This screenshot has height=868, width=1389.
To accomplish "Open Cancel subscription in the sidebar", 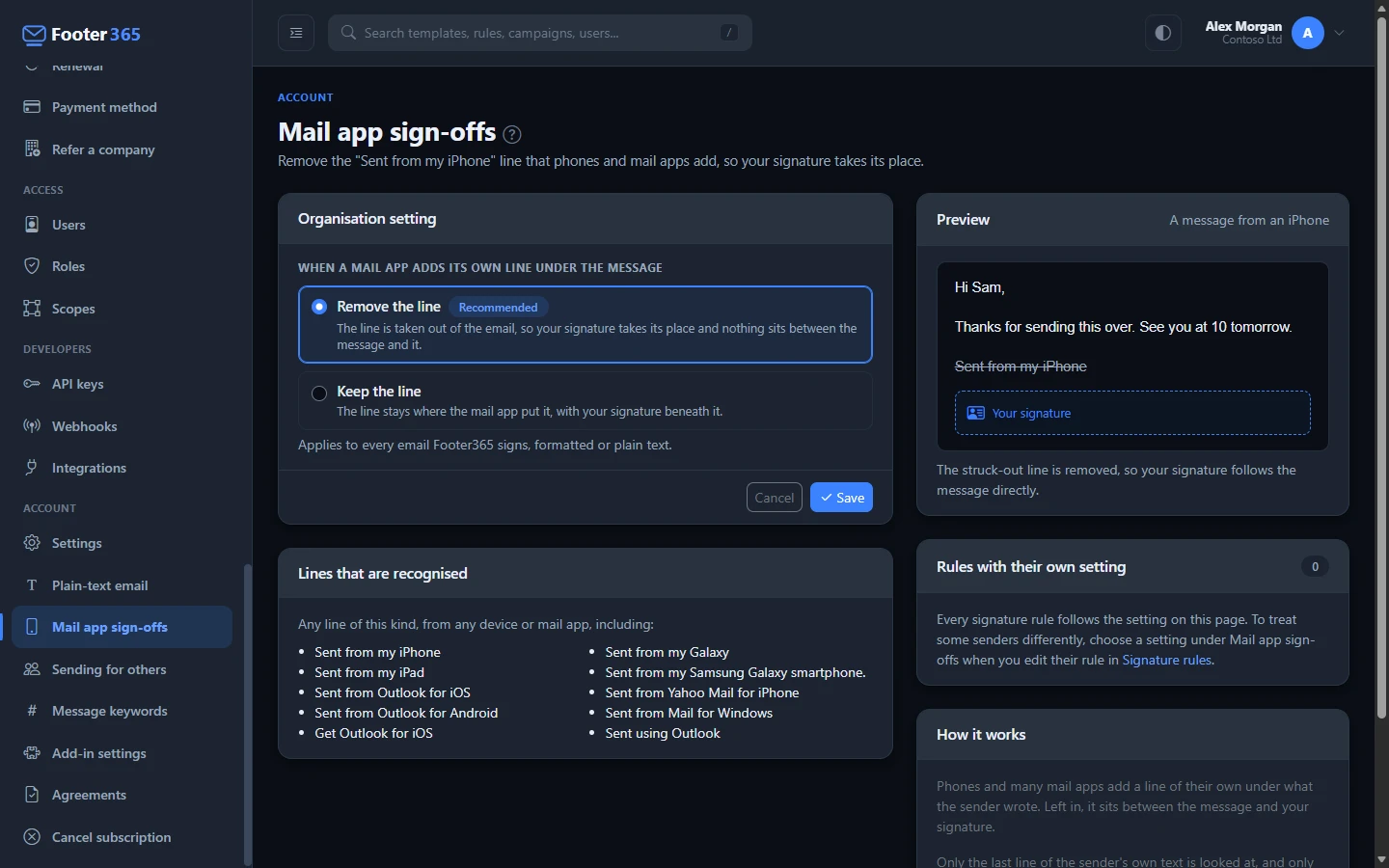I will pos(122,837).
